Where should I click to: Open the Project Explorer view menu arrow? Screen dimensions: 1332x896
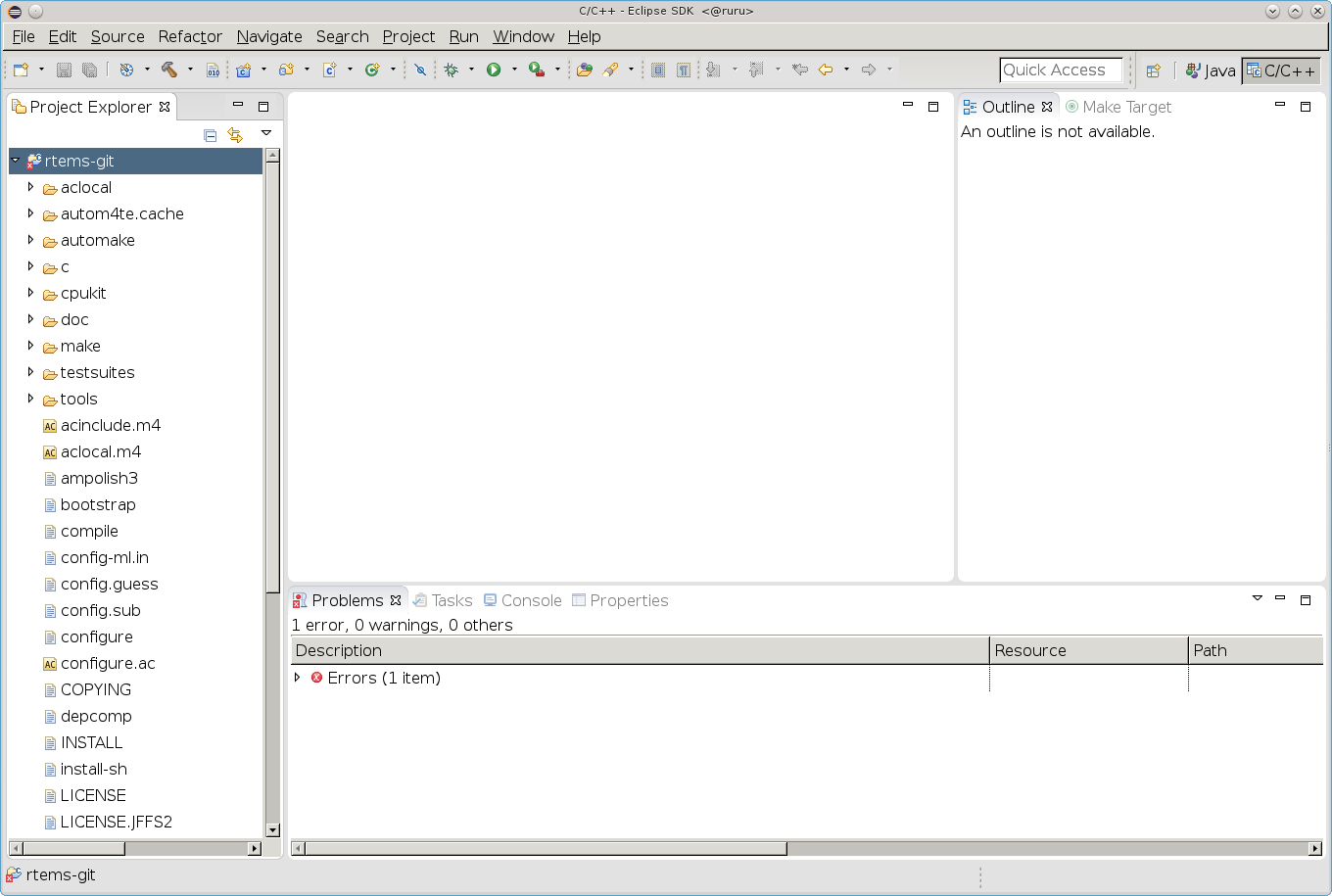[x=265, y=134]
